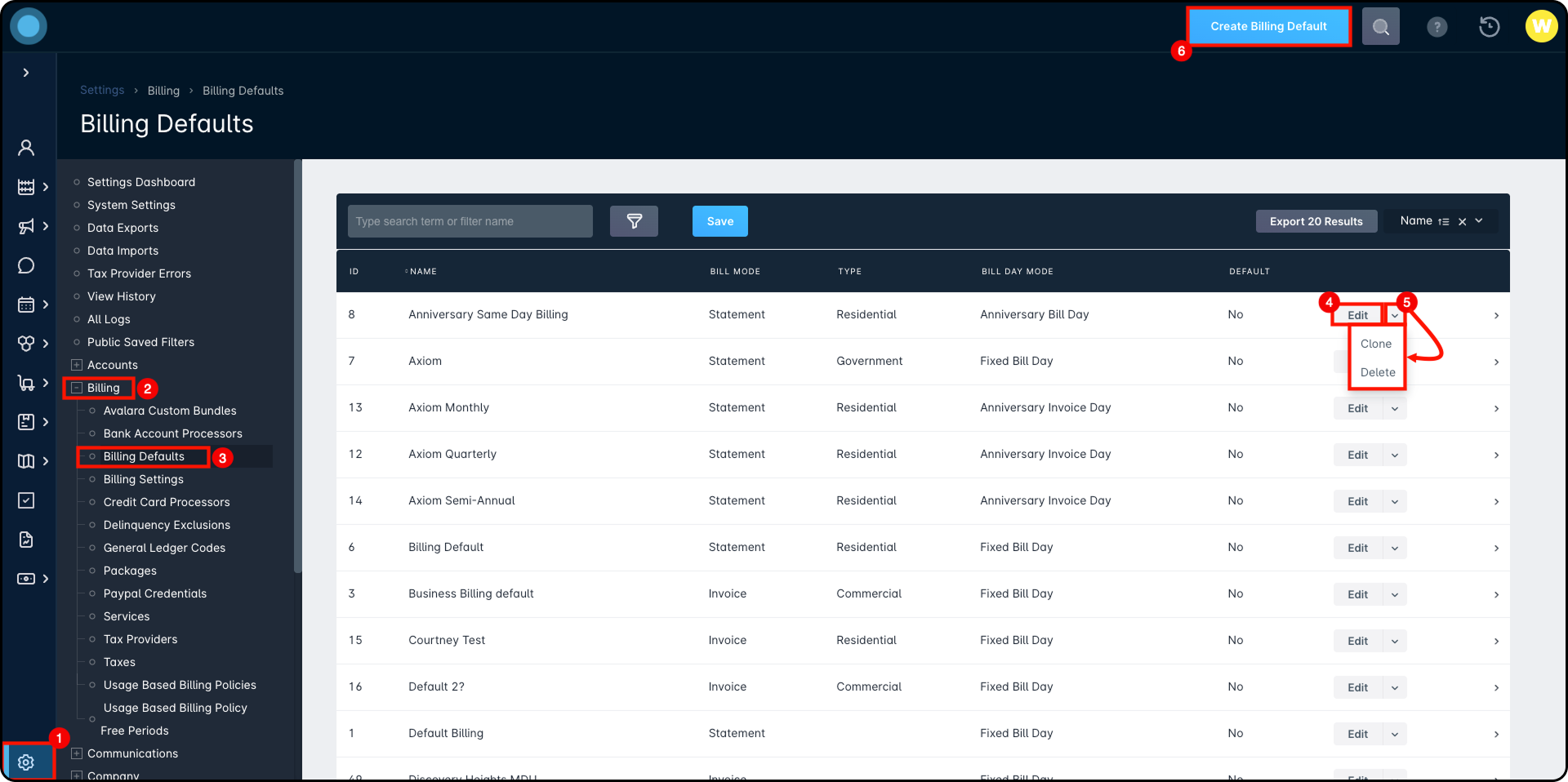Open Billing Settings in settings tree
The height and width of the screenshot is (782, 1568).
144,479
